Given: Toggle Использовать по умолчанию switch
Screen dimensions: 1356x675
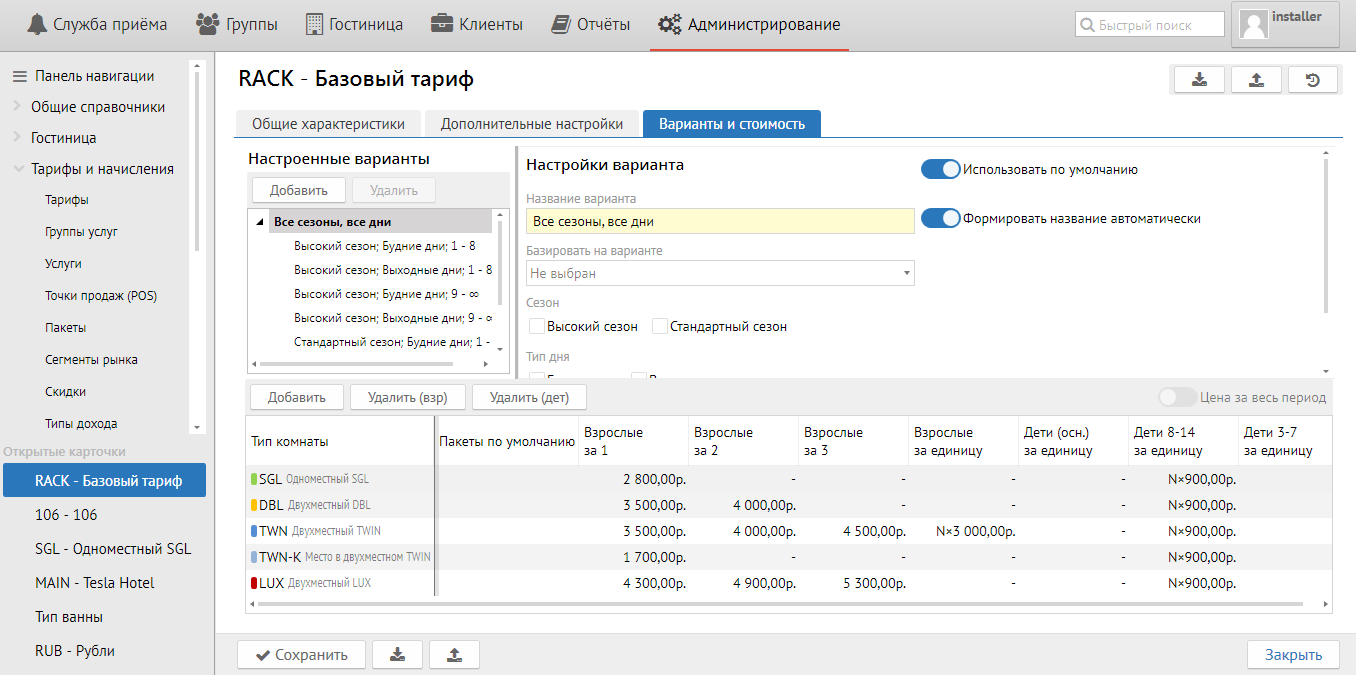Looking at the screenshot, I should pyautogui.click(x=940, y=170).
